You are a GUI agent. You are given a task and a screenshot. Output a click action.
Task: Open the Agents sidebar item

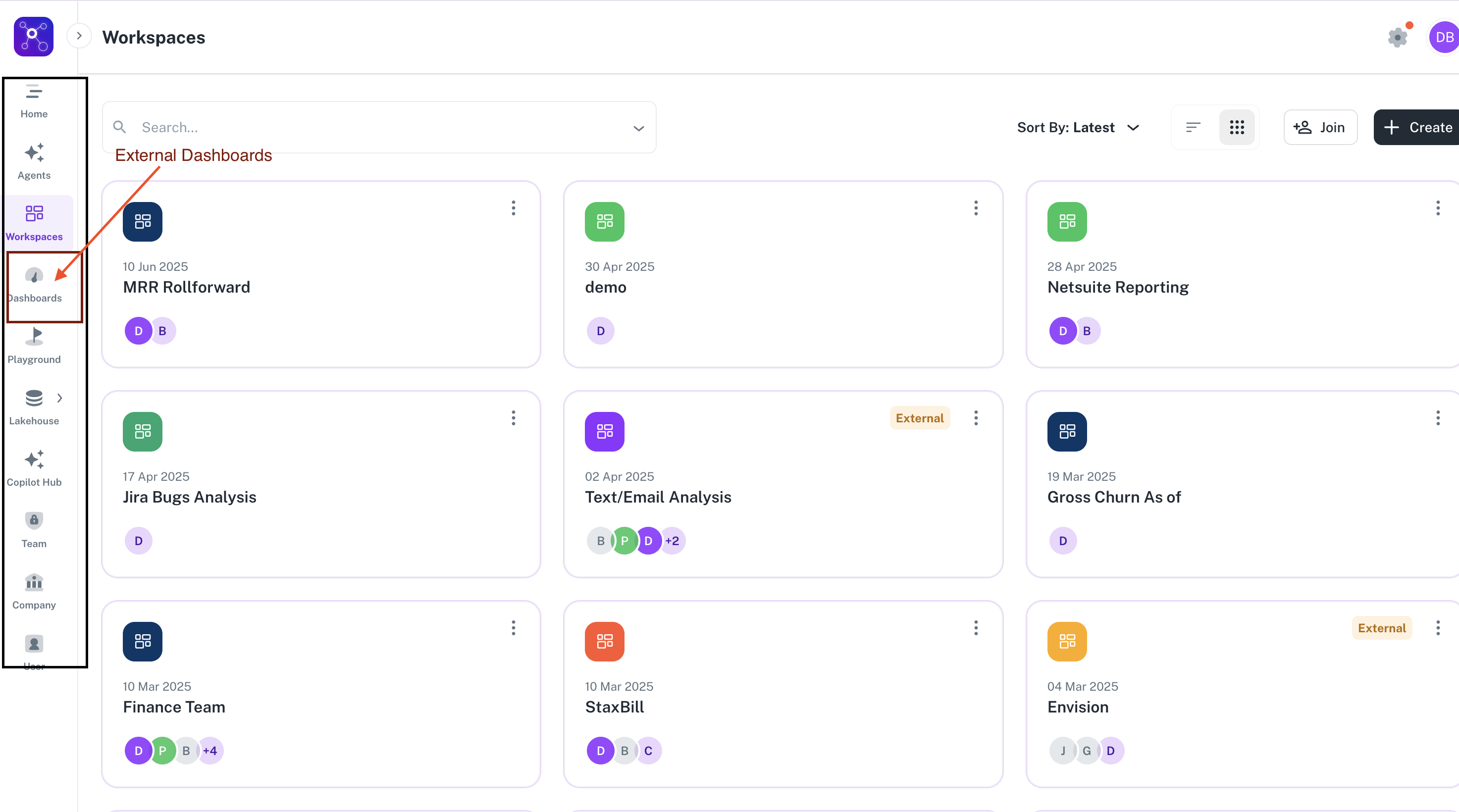coord(34,162)
